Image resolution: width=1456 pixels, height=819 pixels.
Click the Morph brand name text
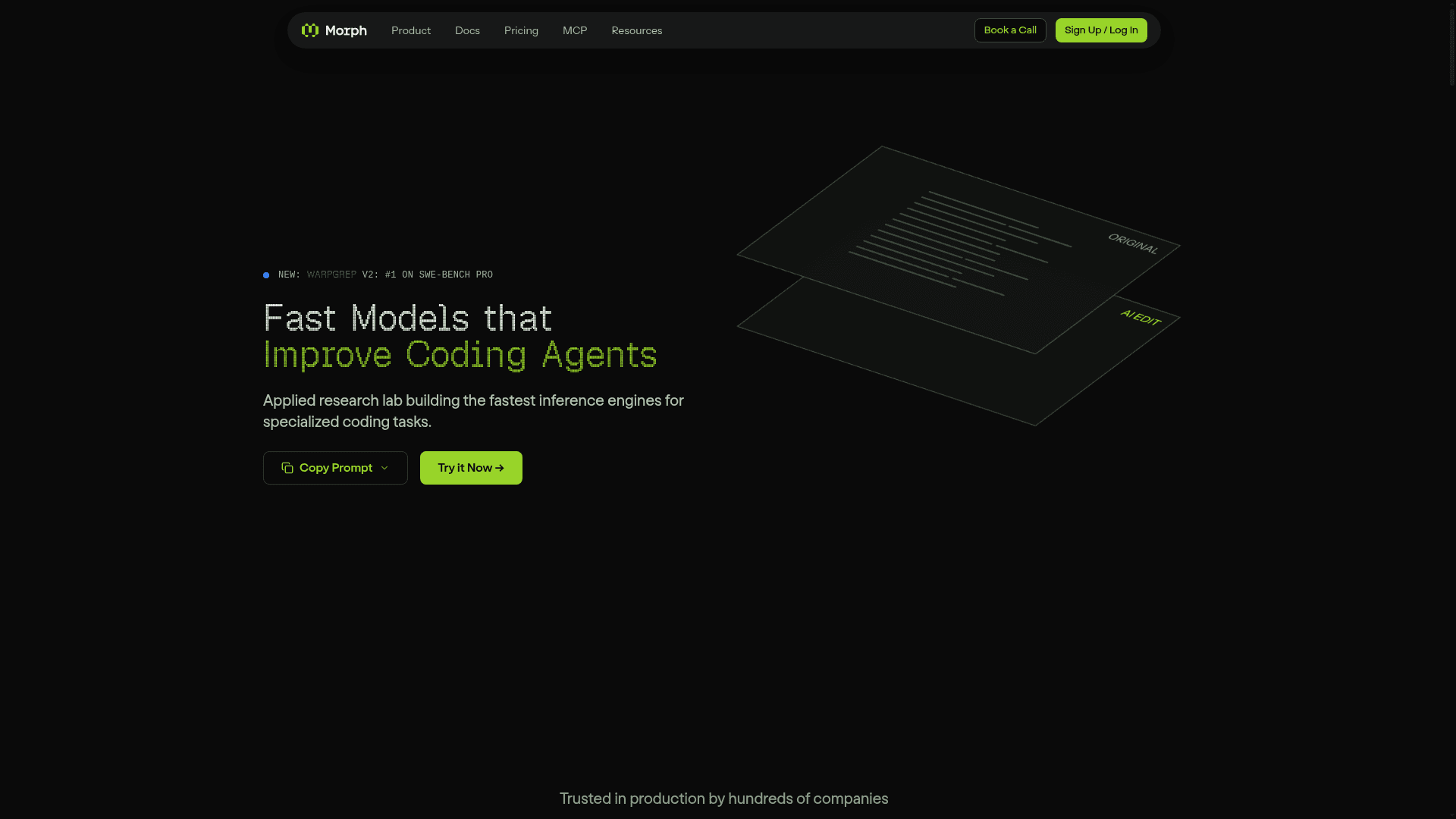click(x=346, y=31)
